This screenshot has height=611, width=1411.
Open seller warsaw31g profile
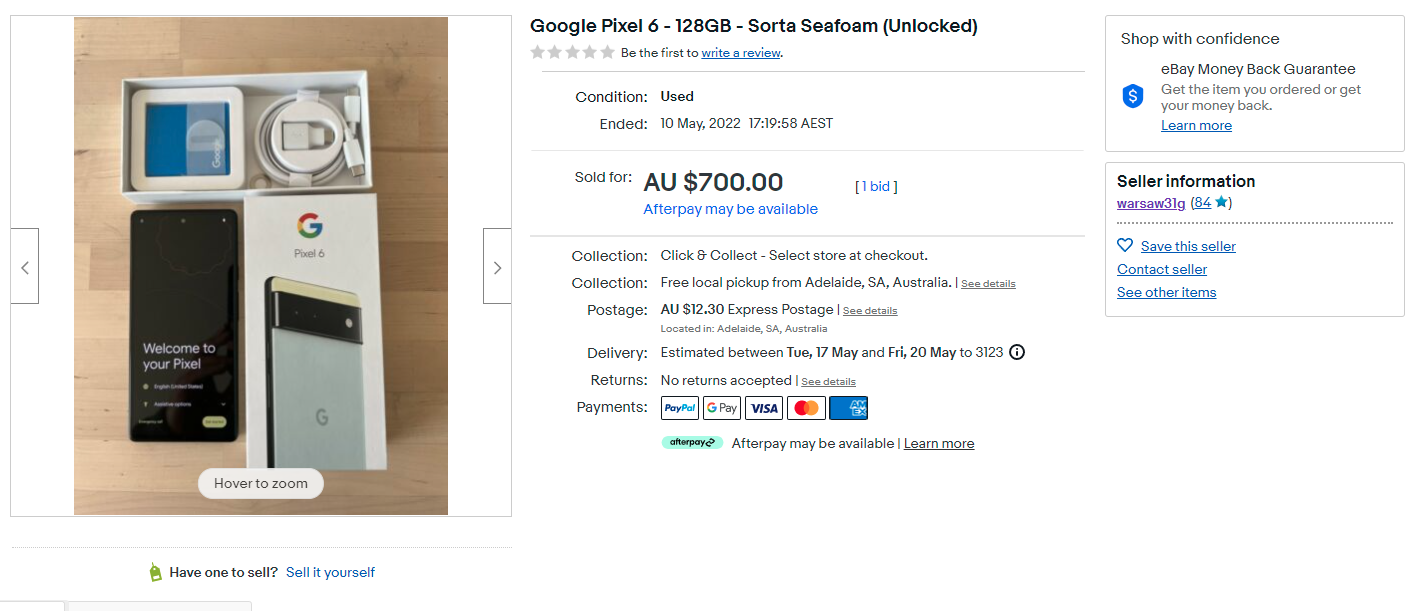1151,203
